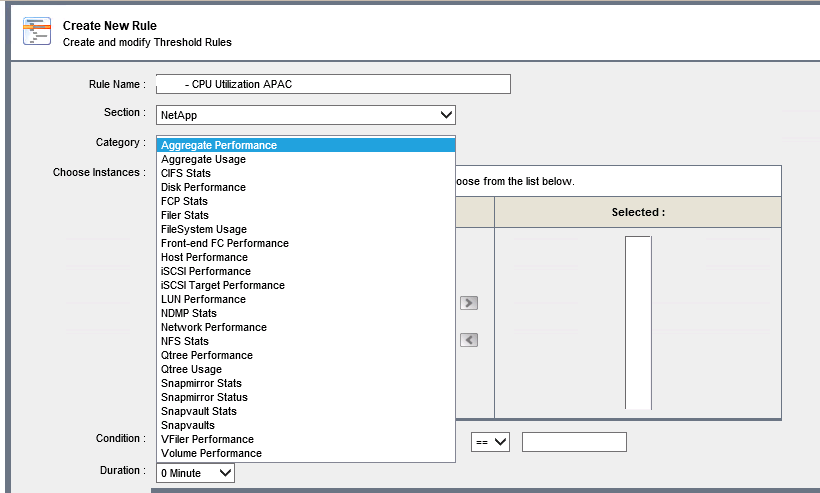Choose iSCSI Performance option
Viewport: 820px width, 493px height.
tap(306, 271)
